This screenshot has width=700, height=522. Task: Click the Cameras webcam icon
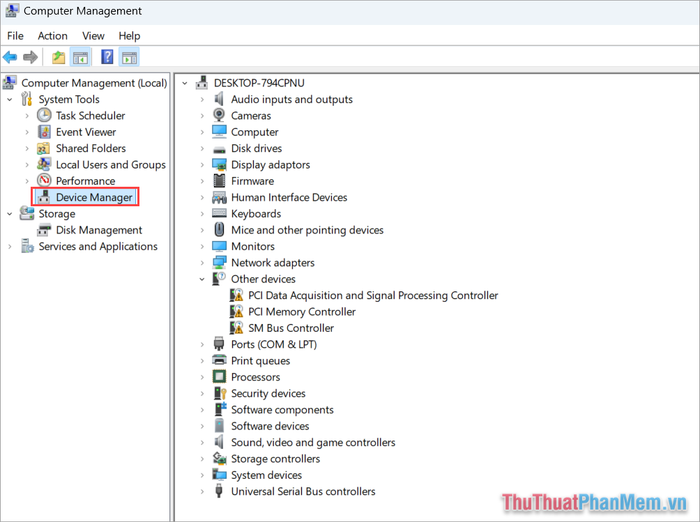coord(219,115)
